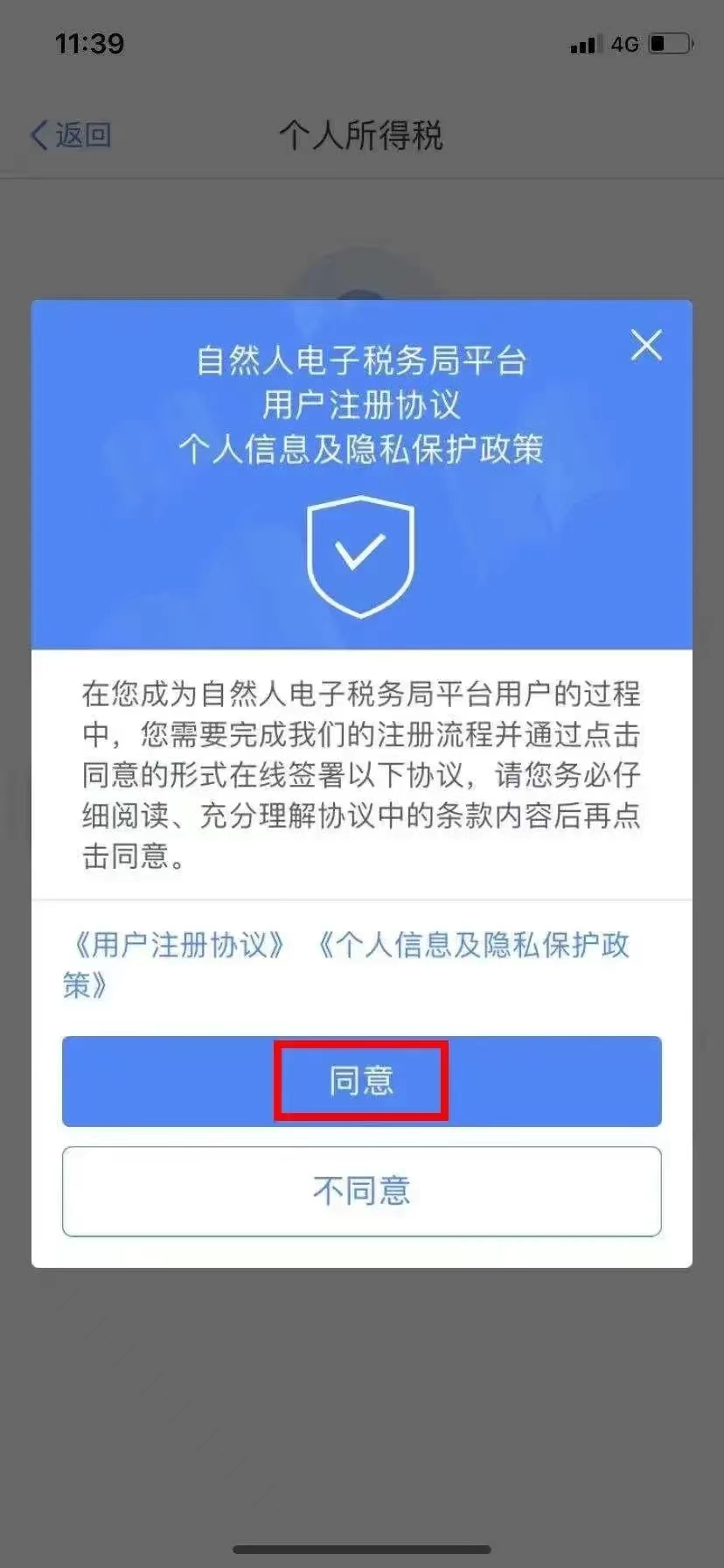Tap the 4G network indicator
Image resolution: width=724 pixels, height=1568 pixels.
click(624, 44)
